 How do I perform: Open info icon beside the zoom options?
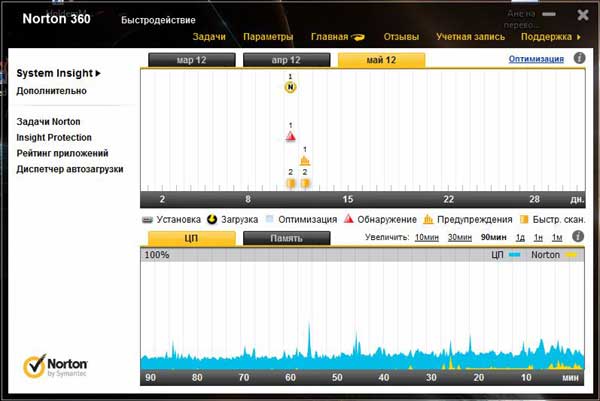point(578,236)
